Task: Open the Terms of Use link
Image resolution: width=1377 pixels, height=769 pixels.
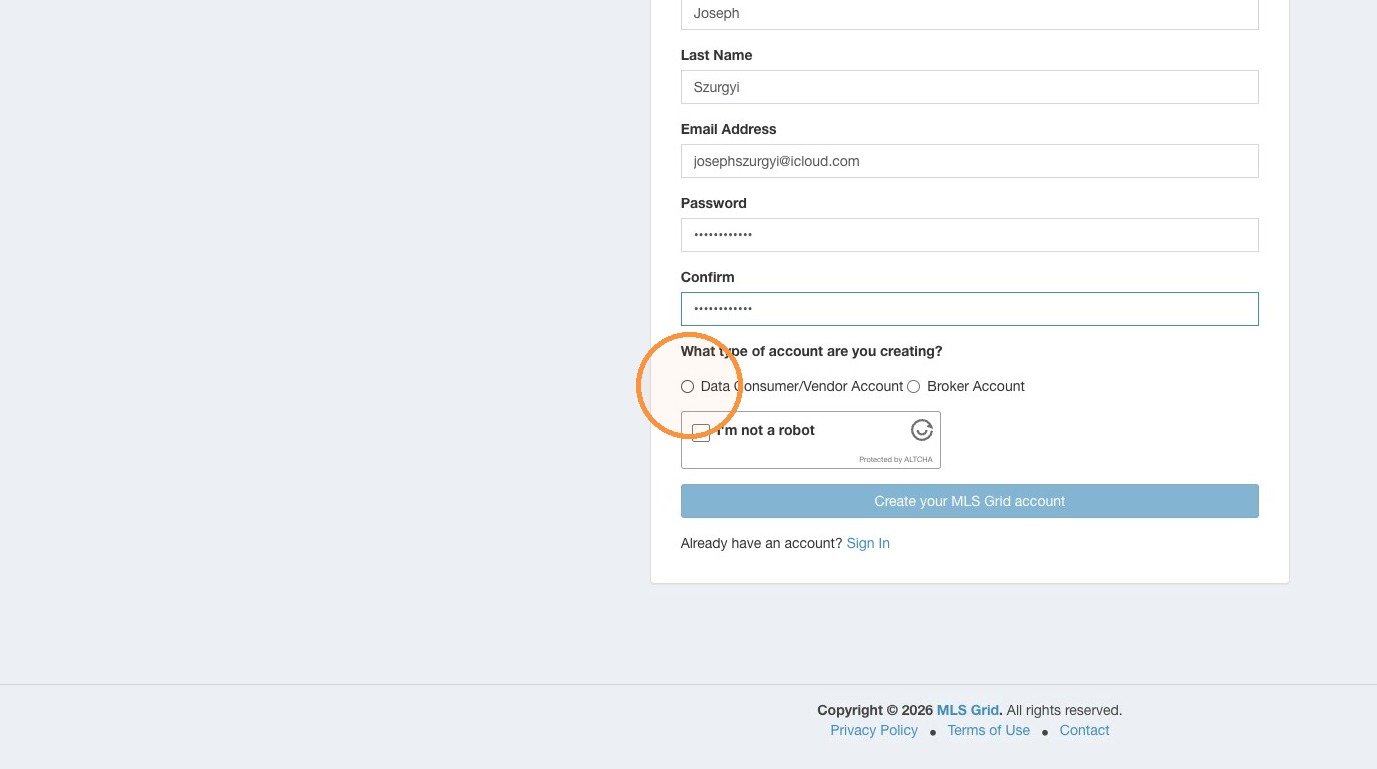Action: [988, 730]
